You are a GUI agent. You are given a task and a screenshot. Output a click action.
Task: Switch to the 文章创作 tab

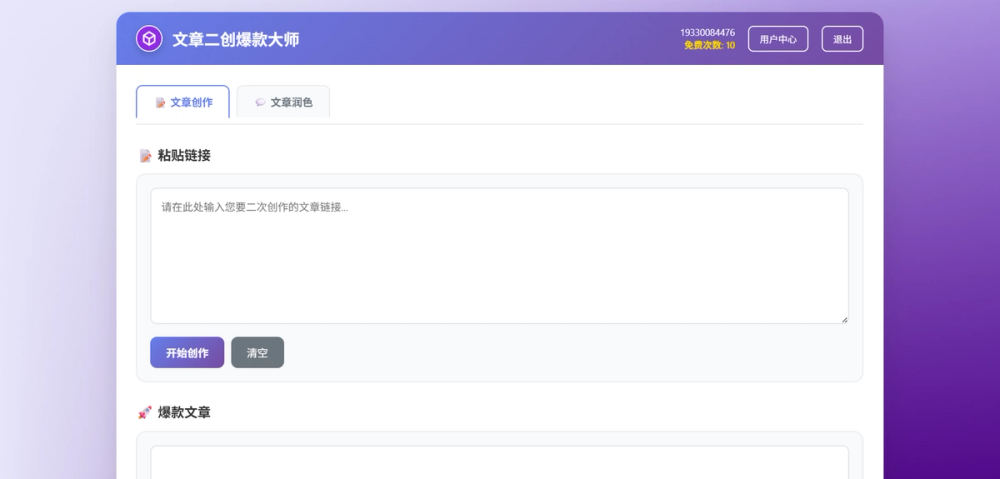(x=182, y=102)
